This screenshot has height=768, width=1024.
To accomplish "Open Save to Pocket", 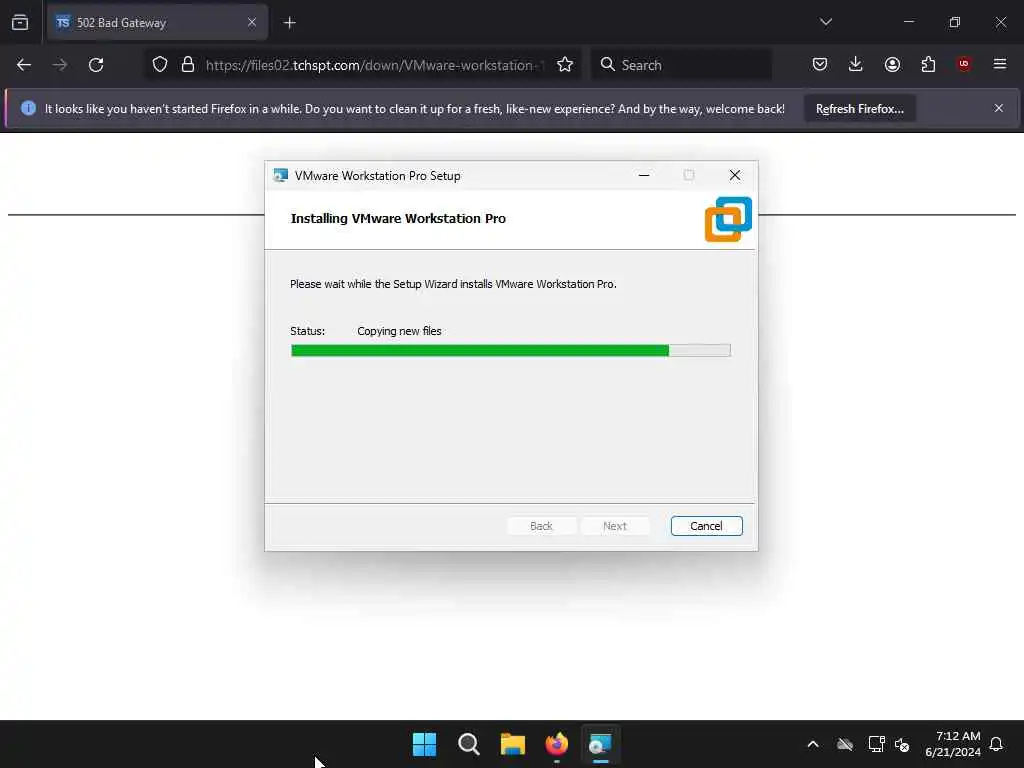I will (820, 64).
